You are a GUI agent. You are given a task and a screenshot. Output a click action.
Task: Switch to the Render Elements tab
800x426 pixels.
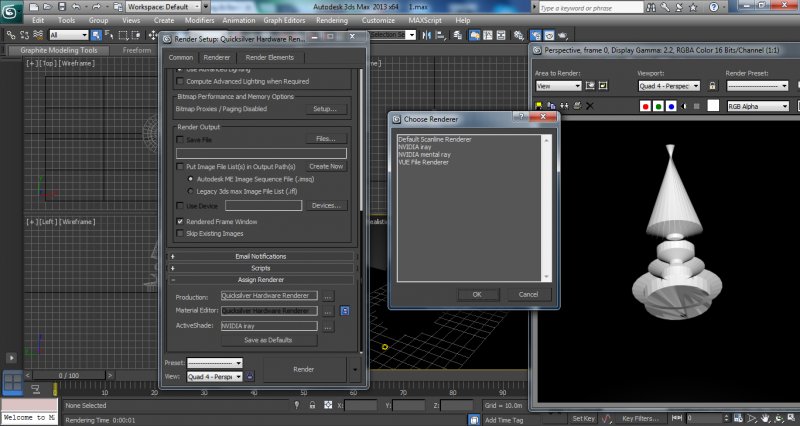pos(269,57)
